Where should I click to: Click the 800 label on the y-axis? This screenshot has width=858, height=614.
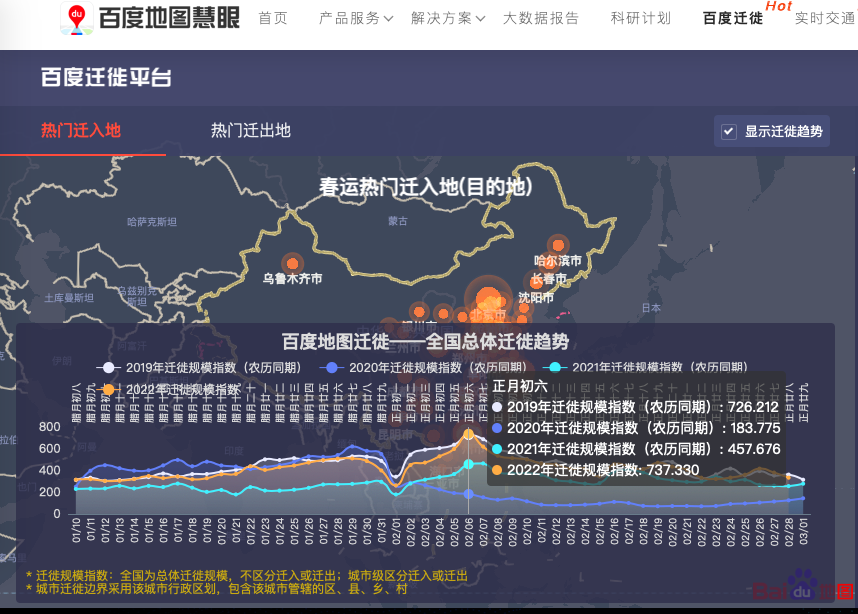[50, 427]
